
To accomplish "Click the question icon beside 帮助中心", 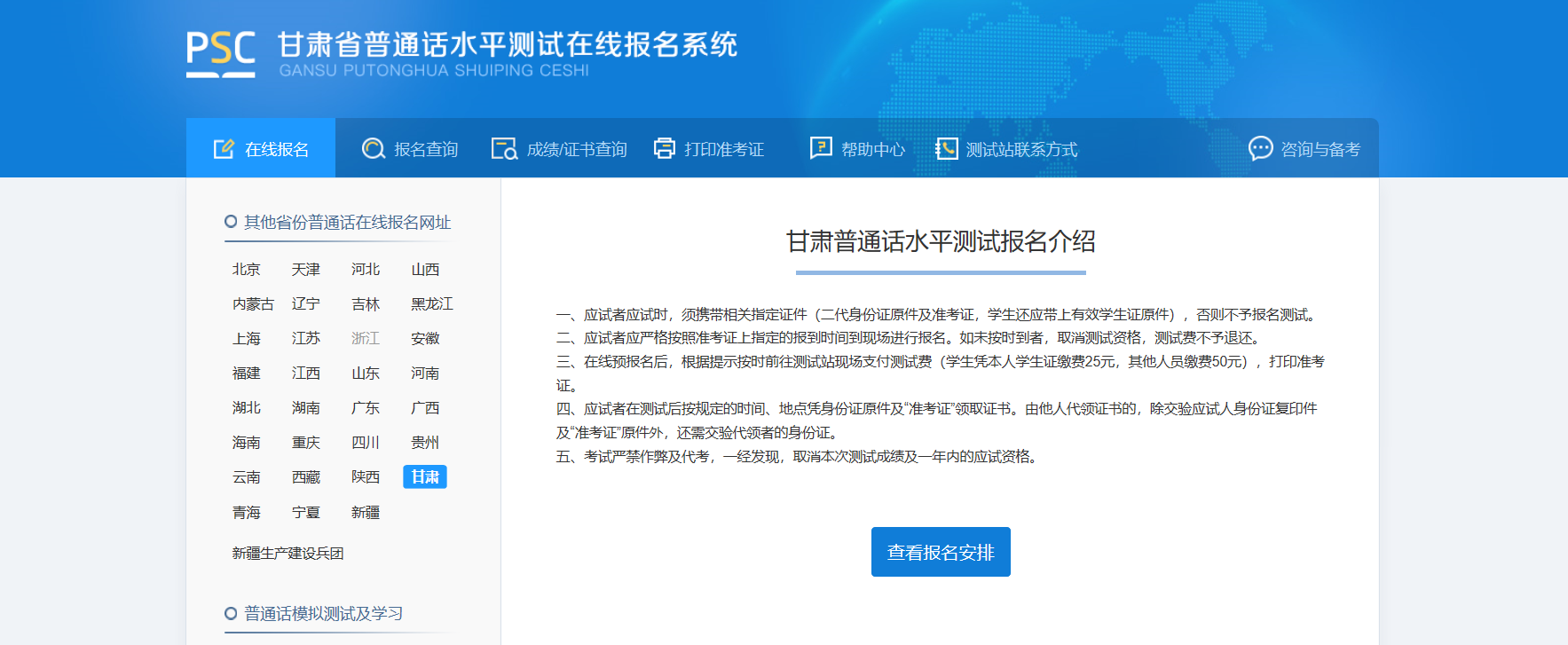I will [821, 148].
